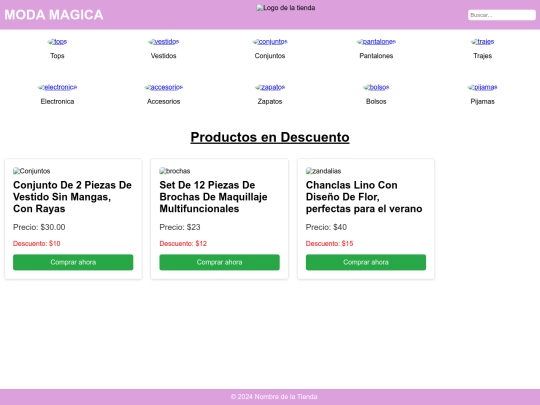Click the Descuento: $10 label
540x405 pixels.
(x=37, y=243)
